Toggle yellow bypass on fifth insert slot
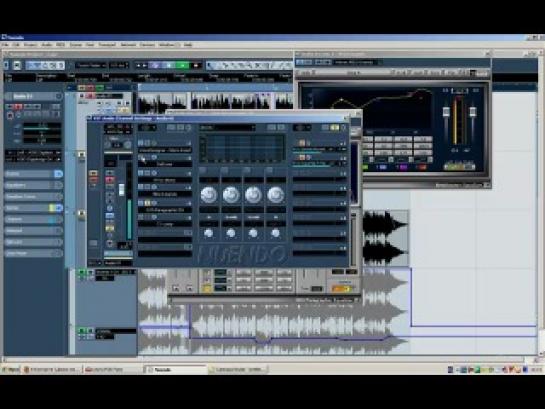Viewport: 545px width, 409px height. pyautogui.click(x=148, y=203)
